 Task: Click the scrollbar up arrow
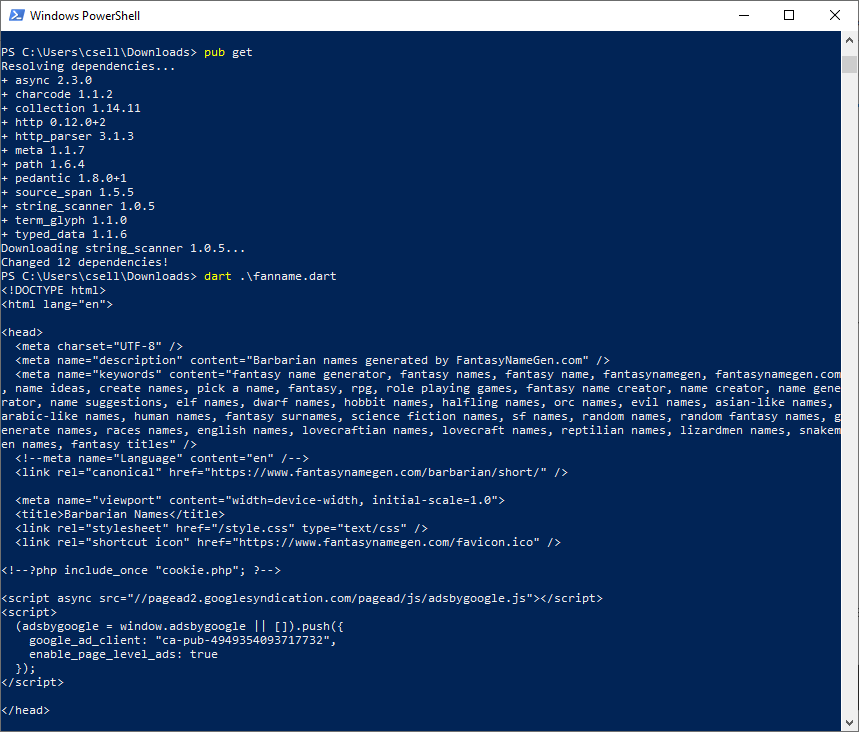tap(849, 40)
